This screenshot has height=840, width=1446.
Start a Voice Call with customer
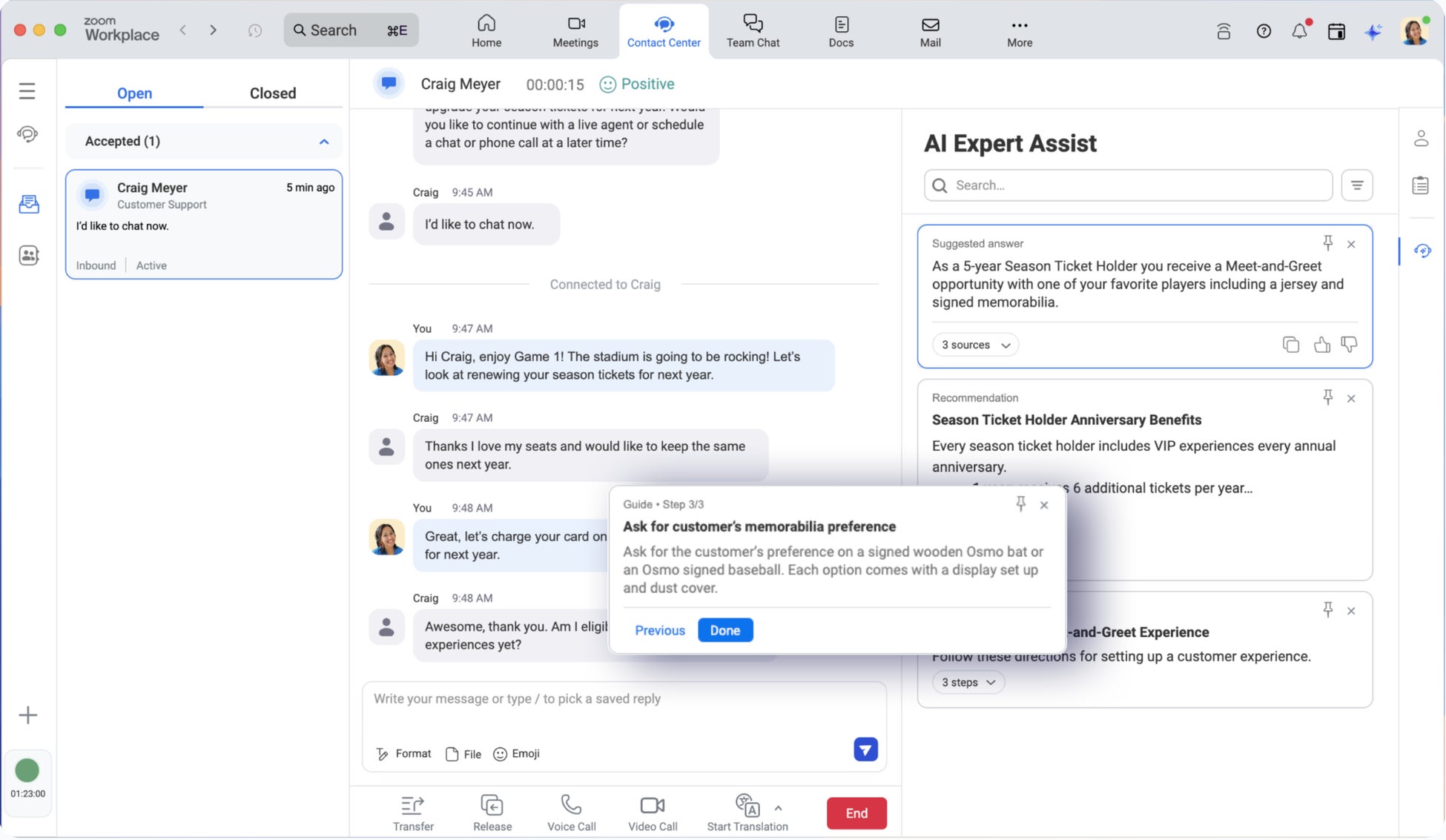click(x=570, y=805)
